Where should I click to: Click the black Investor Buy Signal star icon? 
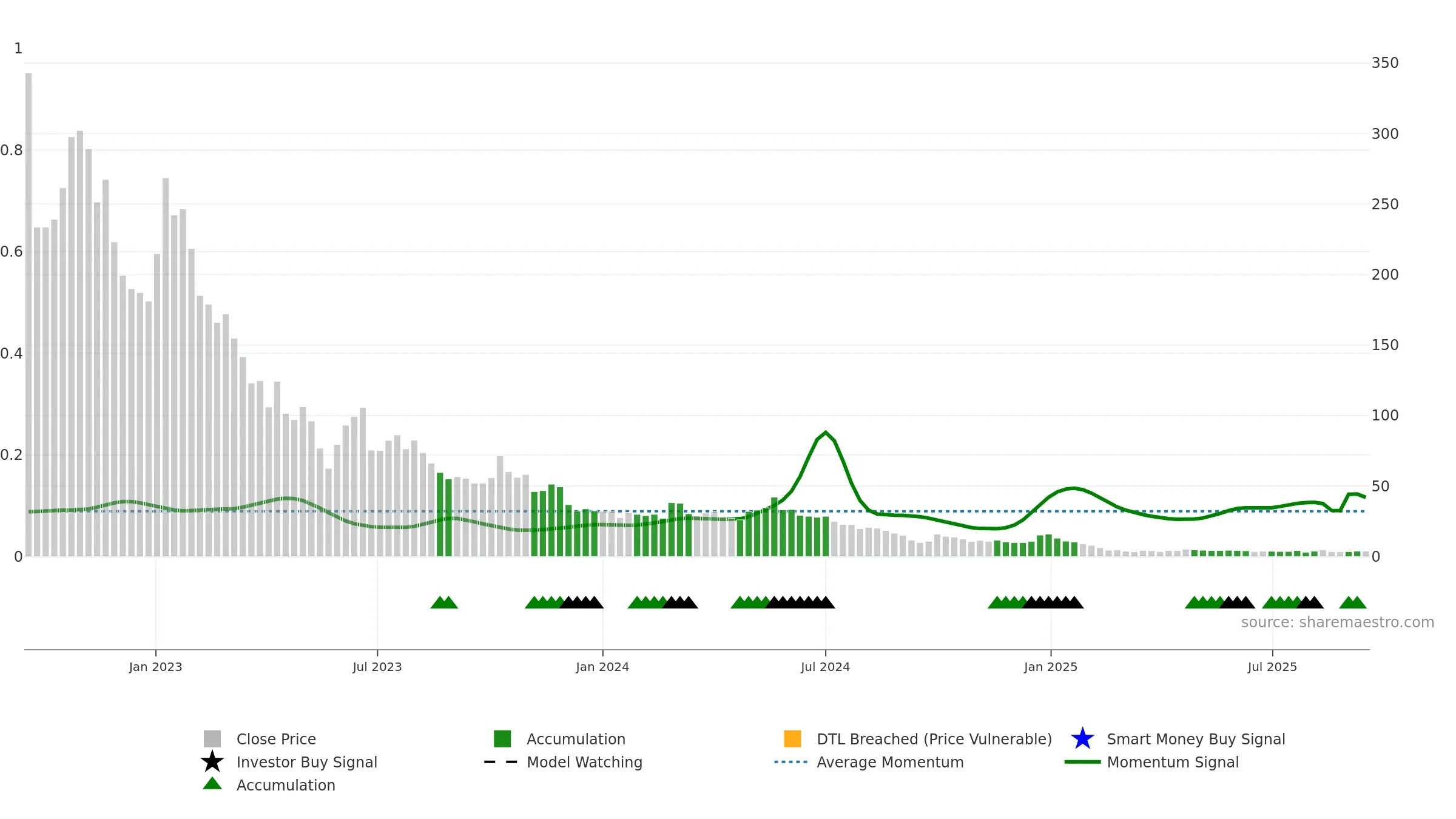pyautogui.click(x=212, y=762)
